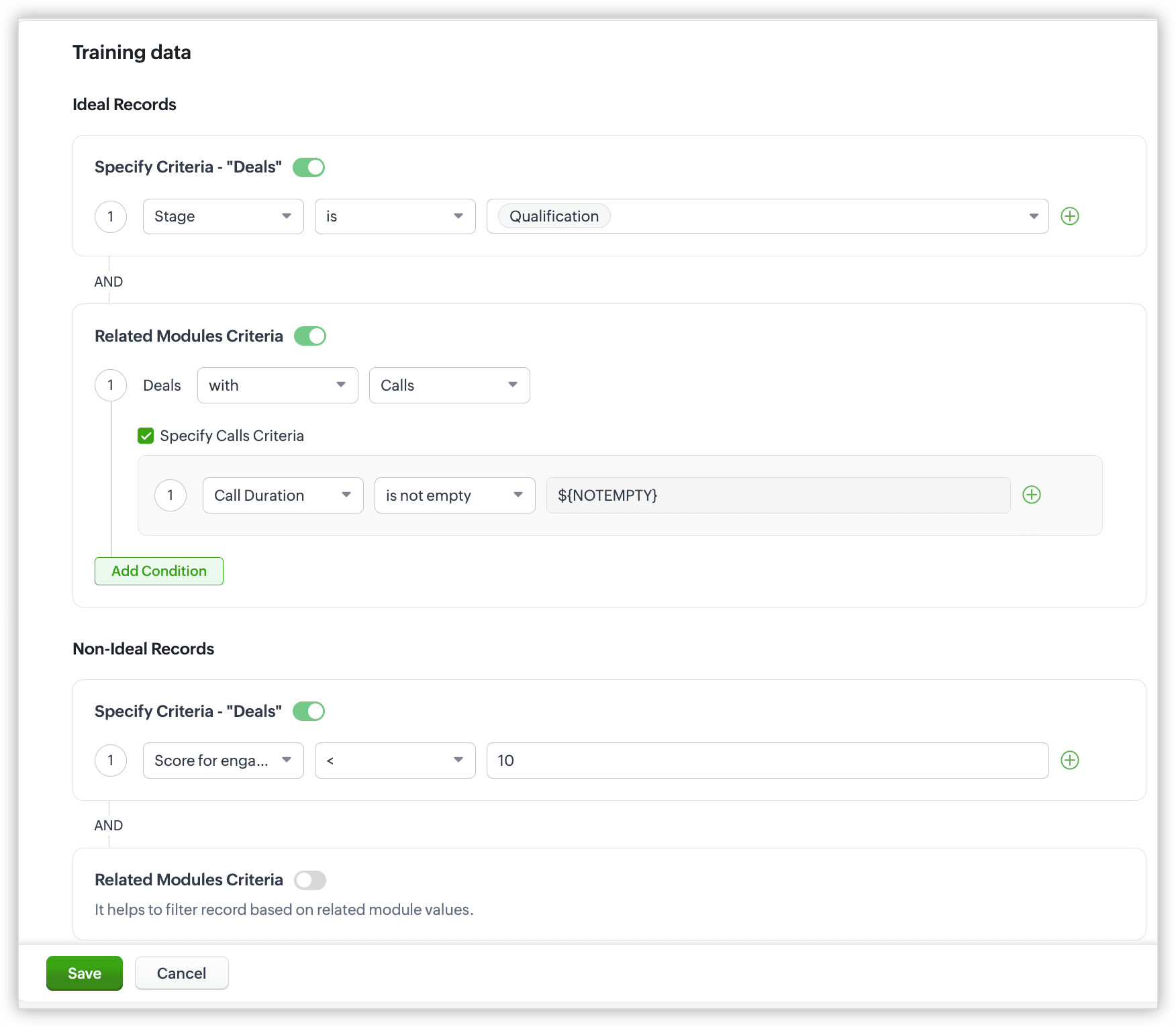The image size is (1176, 1027).
Task: Open the Calls module dropdown
Action: pos(449,385)
